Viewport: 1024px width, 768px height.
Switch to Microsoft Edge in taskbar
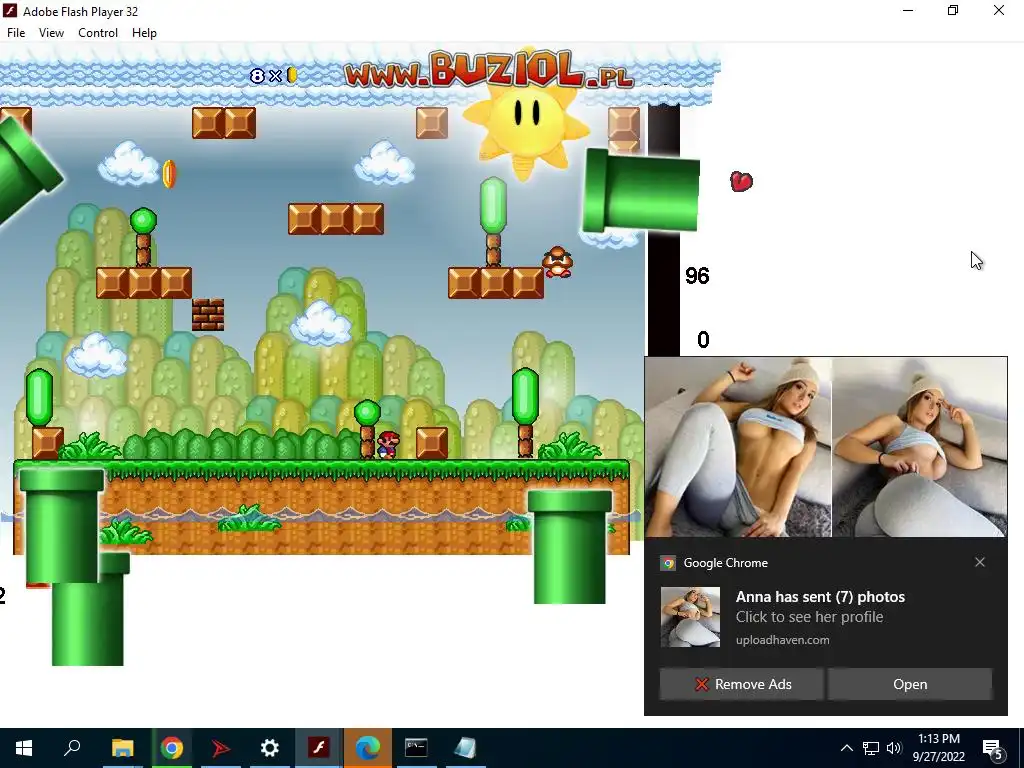tap(368, 748)
